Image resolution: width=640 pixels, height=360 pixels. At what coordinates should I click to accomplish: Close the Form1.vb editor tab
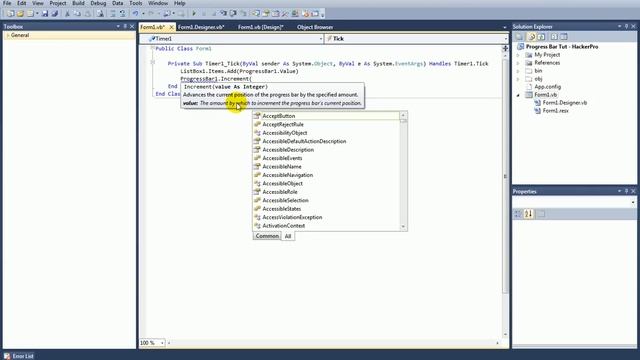pyautogui.click(x=171, y=27)
